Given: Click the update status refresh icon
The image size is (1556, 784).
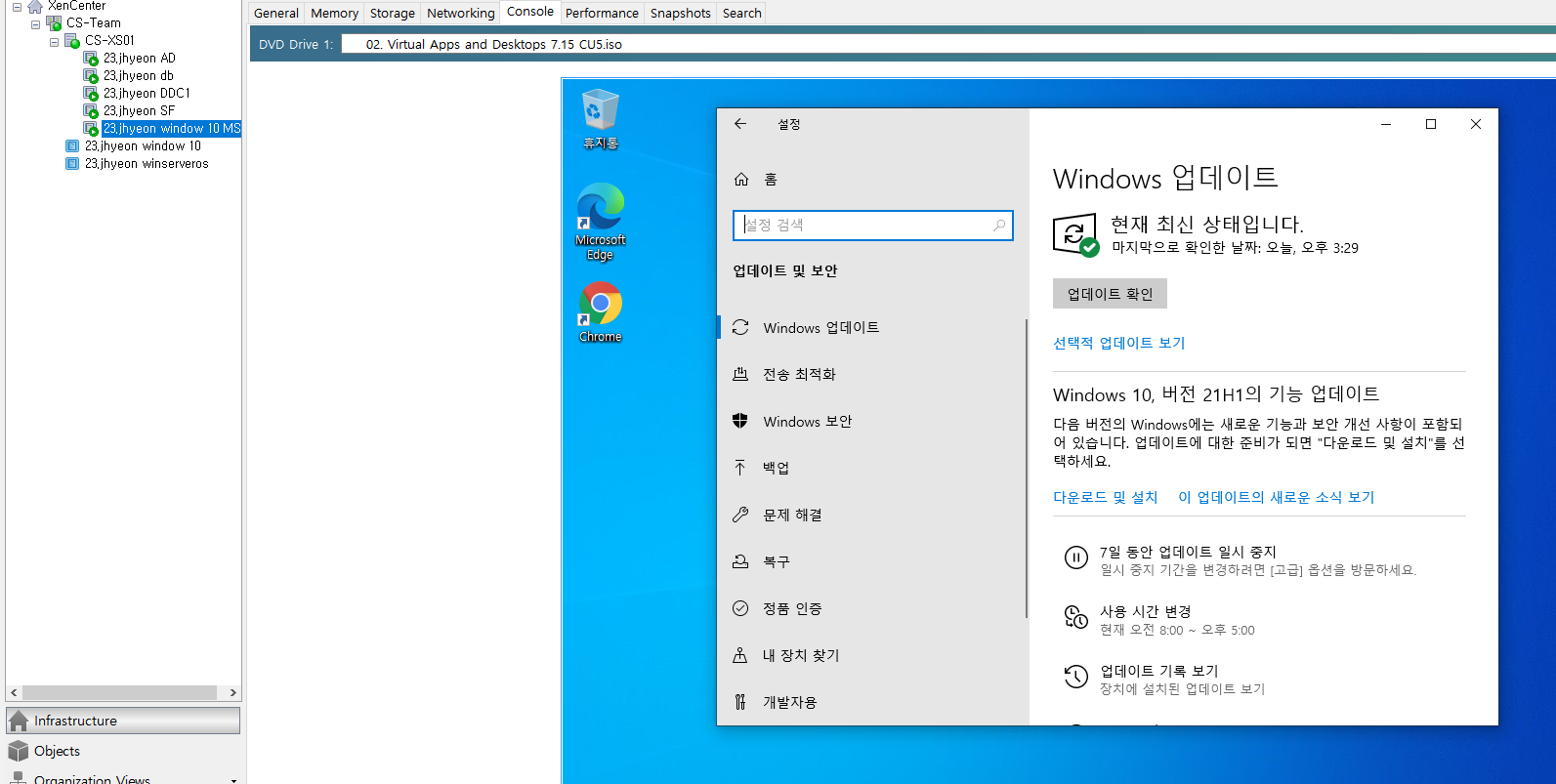Looking at the screenshot, I should coord(1075,234).
